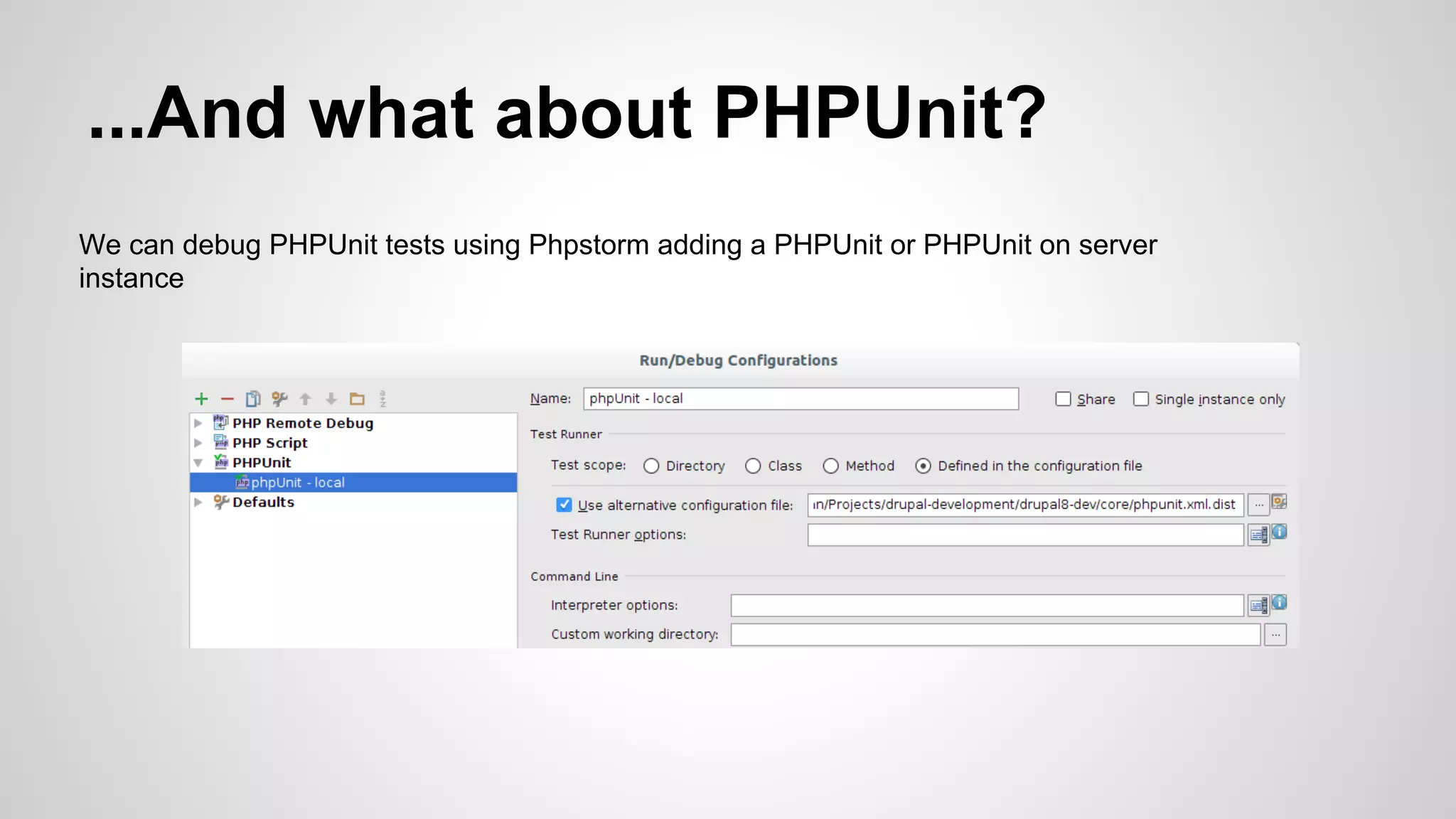Expand the Defaults node
This screenshot has width=1456, height=819.
(x=198, y=502)
